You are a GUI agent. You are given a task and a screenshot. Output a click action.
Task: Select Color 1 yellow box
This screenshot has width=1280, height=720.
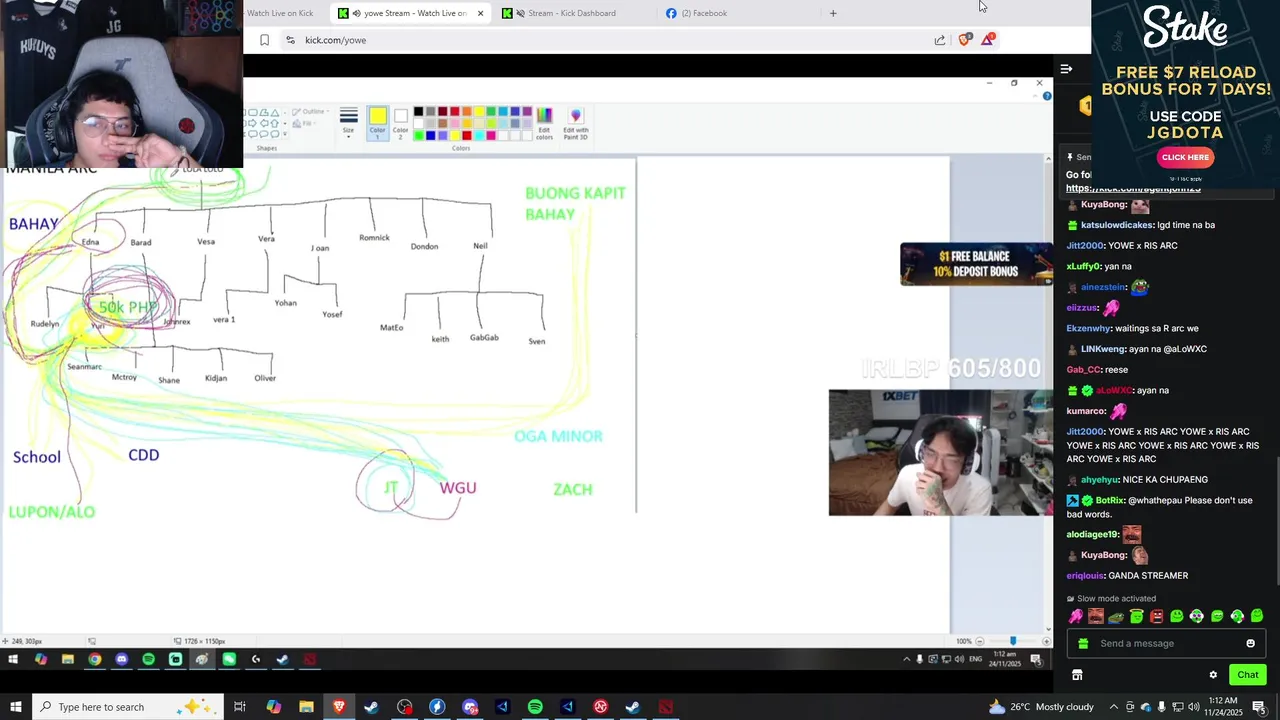(x=377, y=123)
